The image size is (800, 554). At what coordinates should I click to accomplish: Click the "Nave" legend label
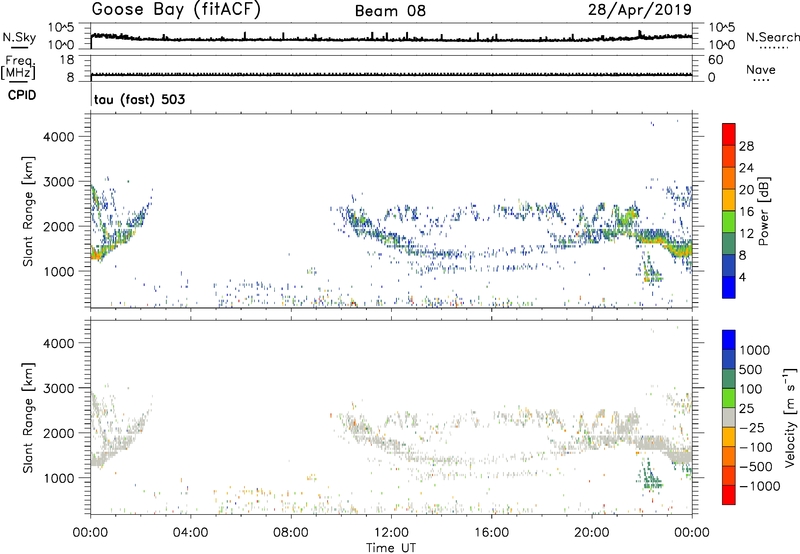coord(761,70)
